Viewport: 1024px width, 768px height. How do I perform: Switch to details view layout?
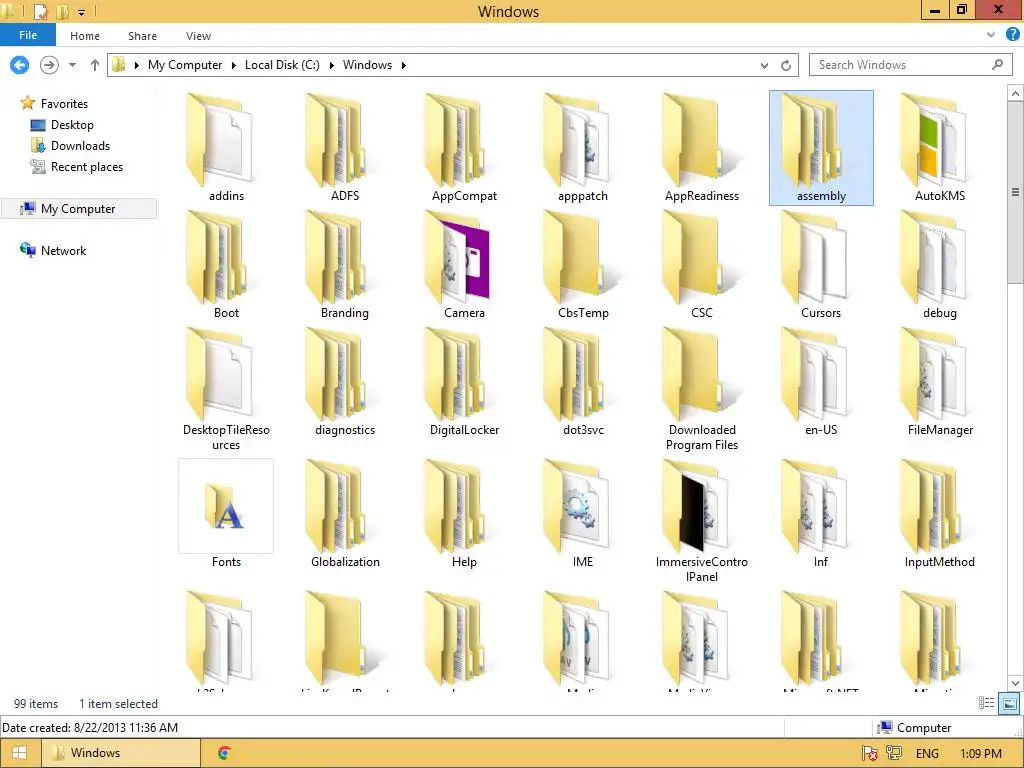(x=986, y=703)
